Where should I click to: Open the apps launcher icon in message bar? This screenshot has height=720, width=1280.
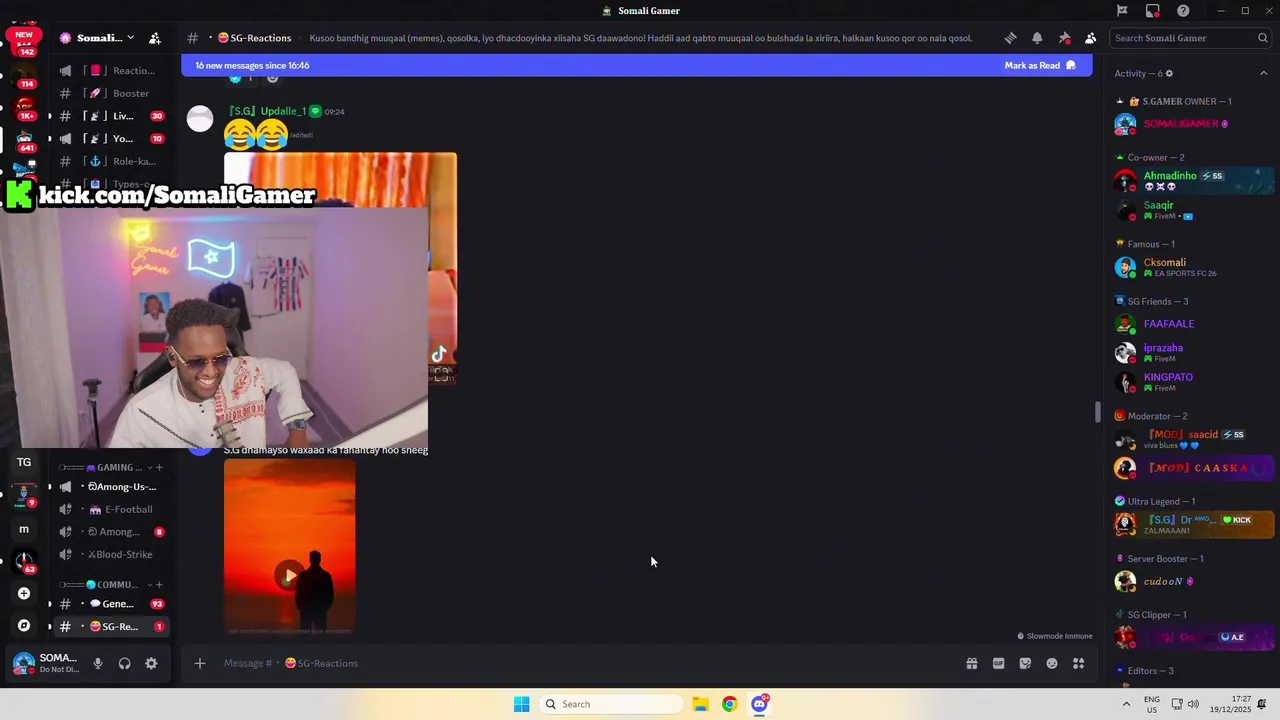click(x=1079, y=663)
